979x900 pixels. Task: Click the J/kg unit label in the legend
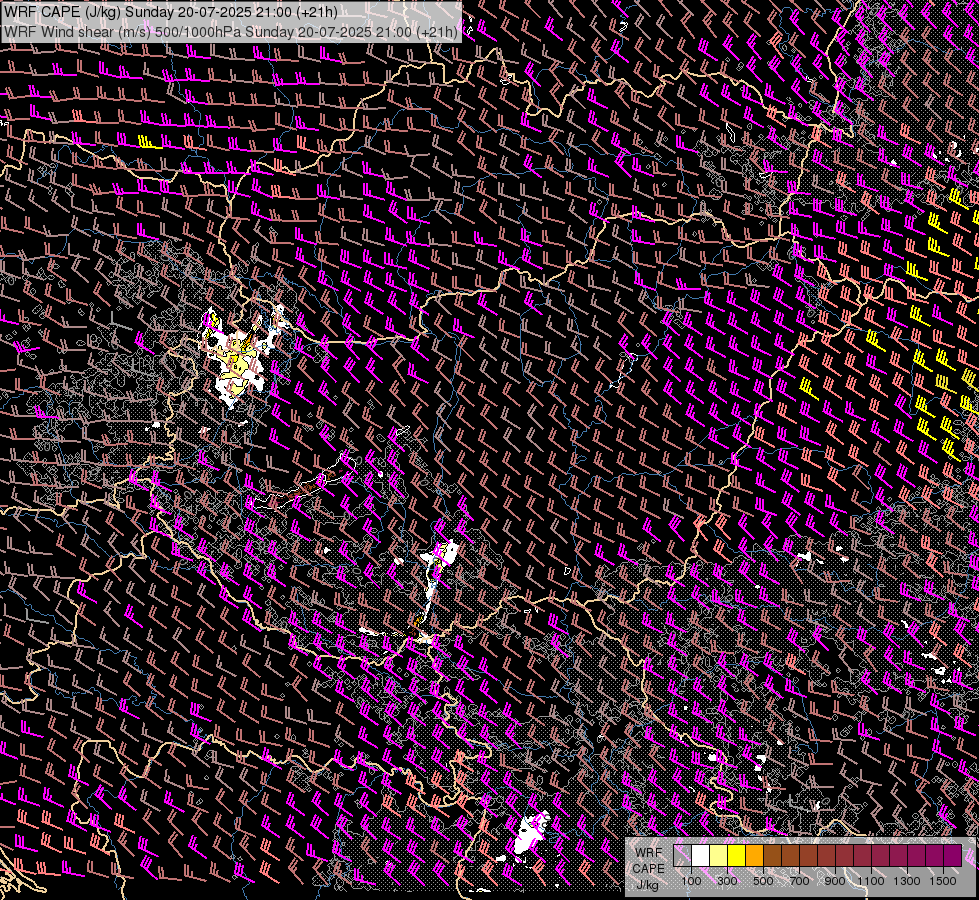coord(647,885)
